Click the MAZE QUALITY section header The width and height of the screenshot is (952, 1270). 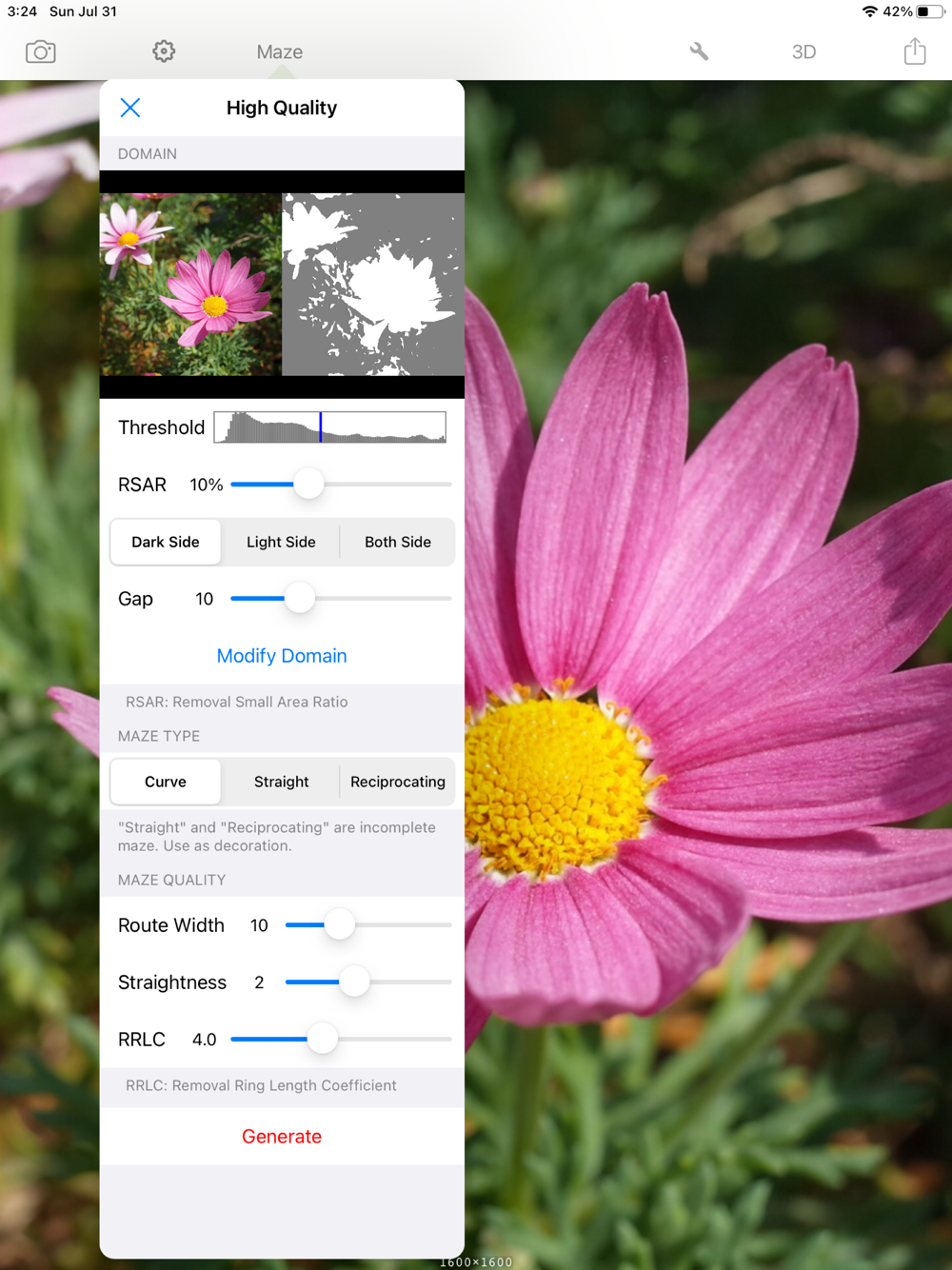[172, 881]
